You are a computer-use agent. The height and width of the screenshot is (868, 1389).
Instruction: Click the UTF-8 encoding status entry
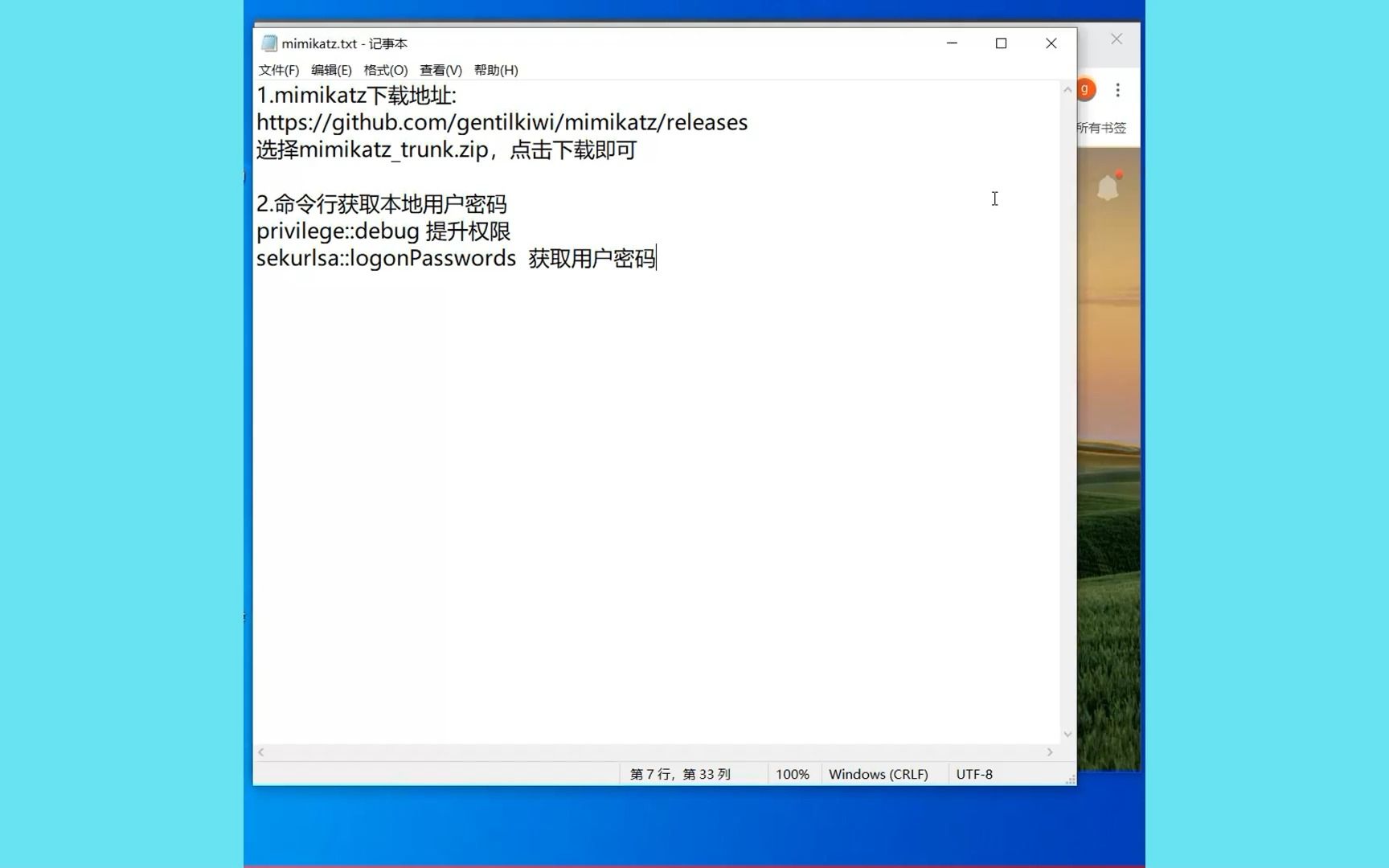pyautogui.click(x=974, y=774)
